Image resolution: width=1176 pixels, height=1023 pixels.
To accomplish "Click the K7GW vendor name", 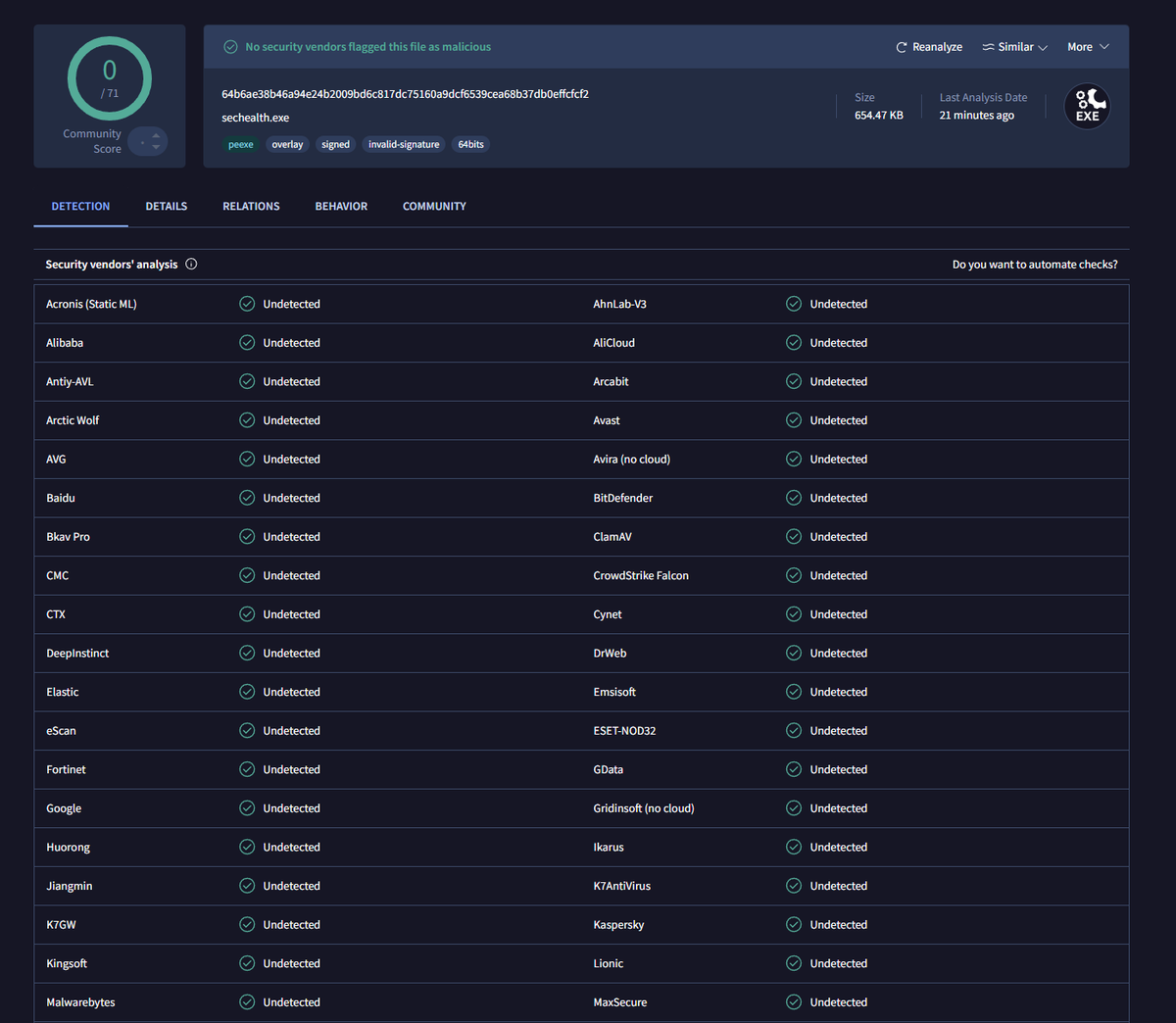I will click(61, 925).
